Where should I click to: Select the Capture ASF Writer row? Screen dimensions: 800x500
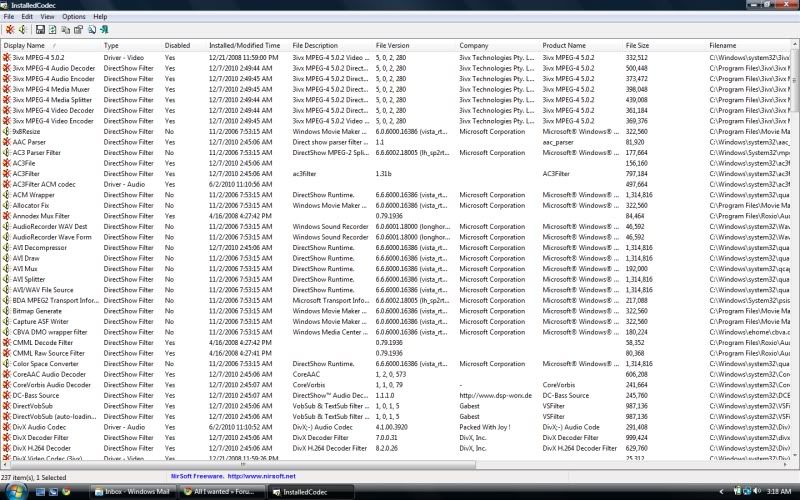pos(395,321)
